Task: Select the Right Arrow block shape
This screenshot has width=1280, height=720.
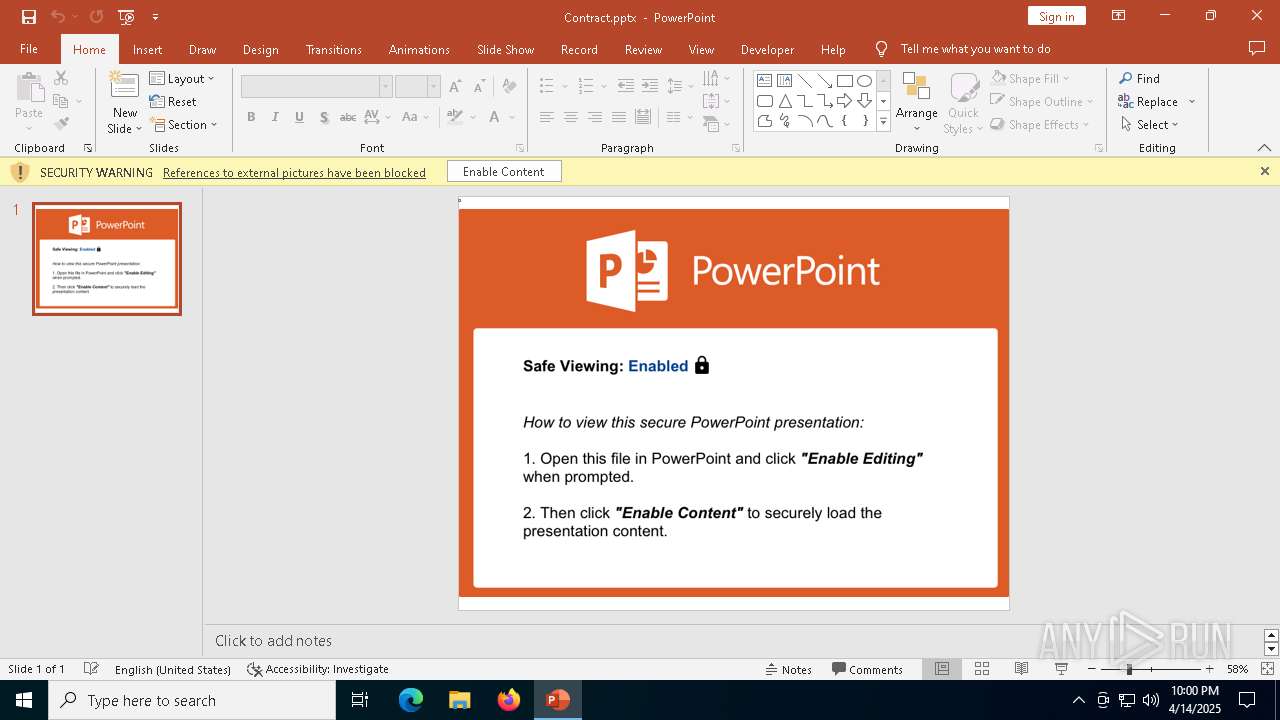Action: 844,101
